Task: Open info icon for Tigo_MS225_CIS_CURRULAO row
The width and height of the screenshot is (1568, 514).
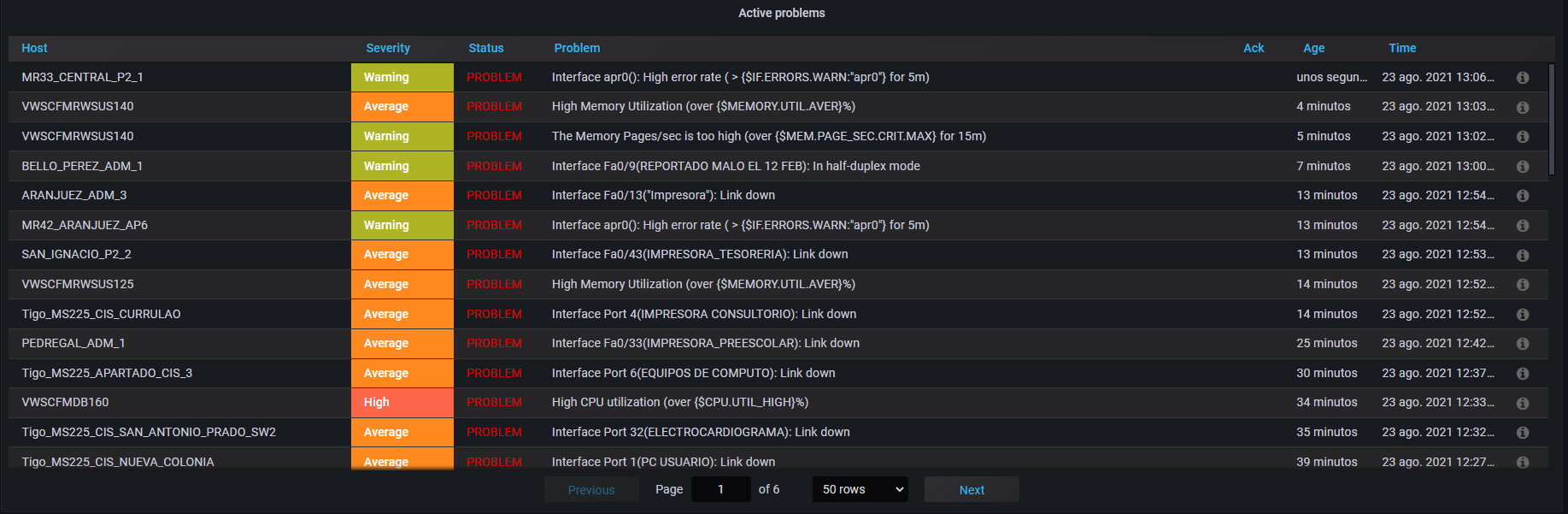Action: 1523,315
